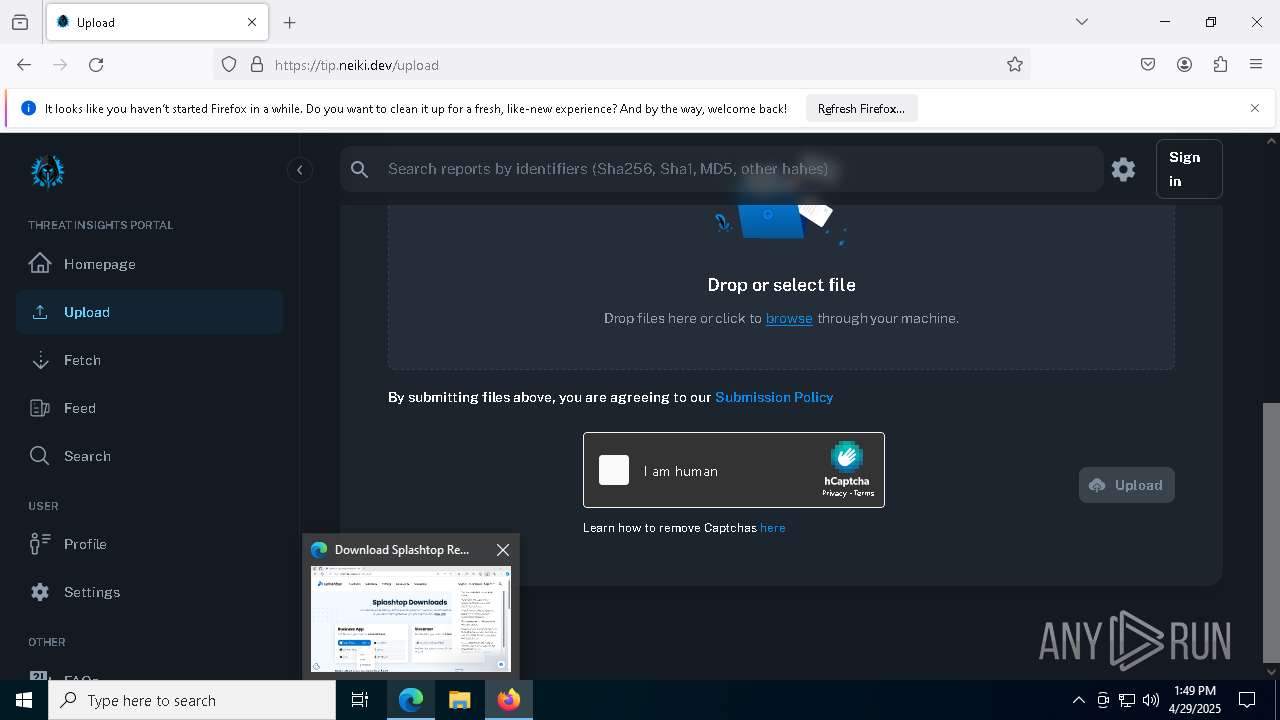Open Task View on taskbar
Screen dimensions: 1280x720
pos(360,700)
